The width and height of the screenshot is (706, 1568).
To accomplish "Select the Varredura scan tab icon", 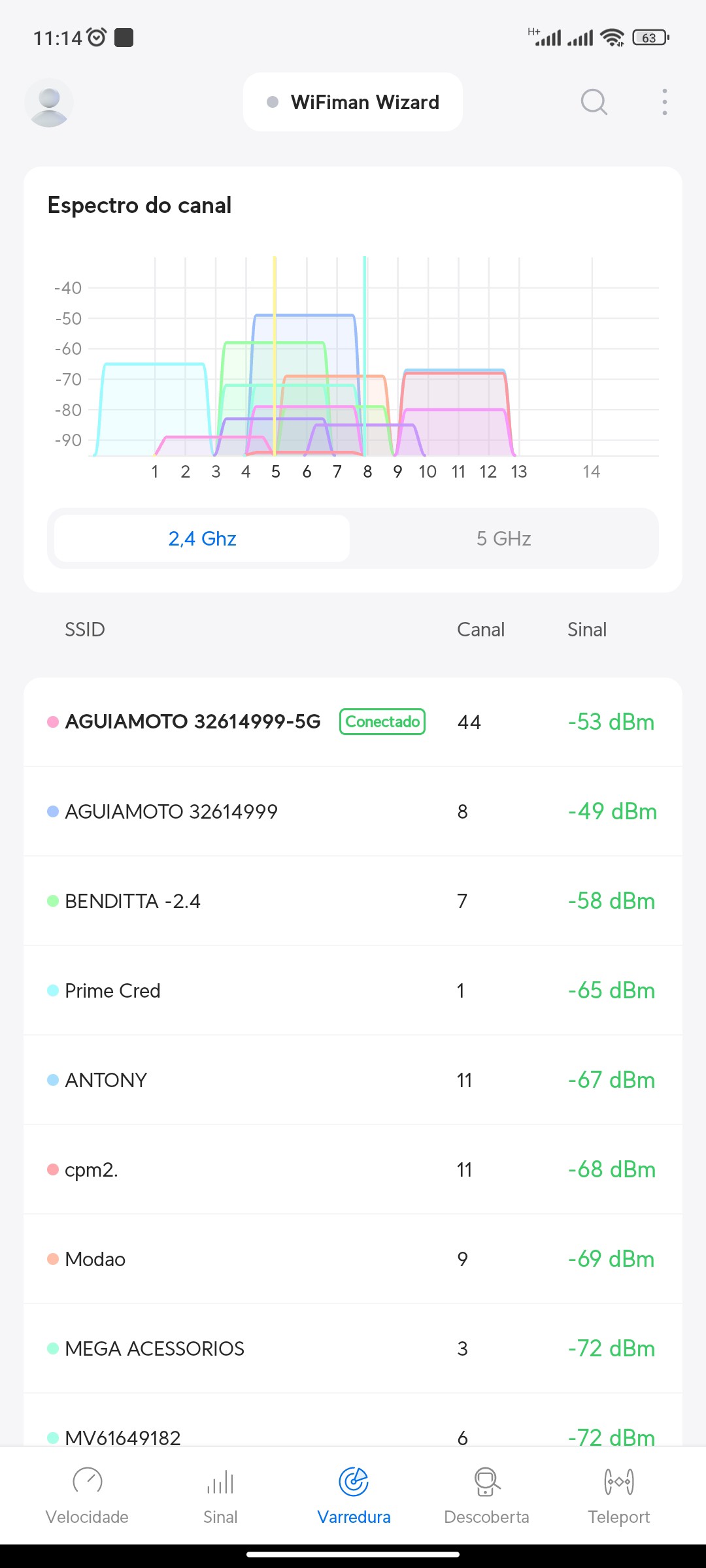I will click(x=354, y=1482).
